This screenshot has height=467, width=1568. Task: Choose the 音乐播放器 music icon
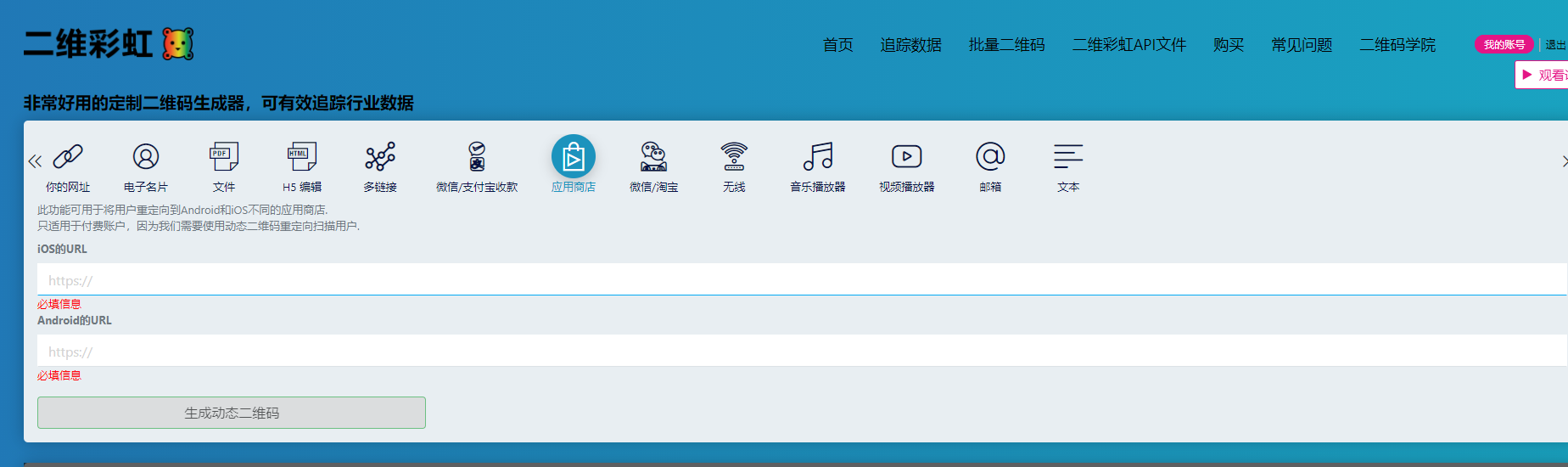click(818, 156)
